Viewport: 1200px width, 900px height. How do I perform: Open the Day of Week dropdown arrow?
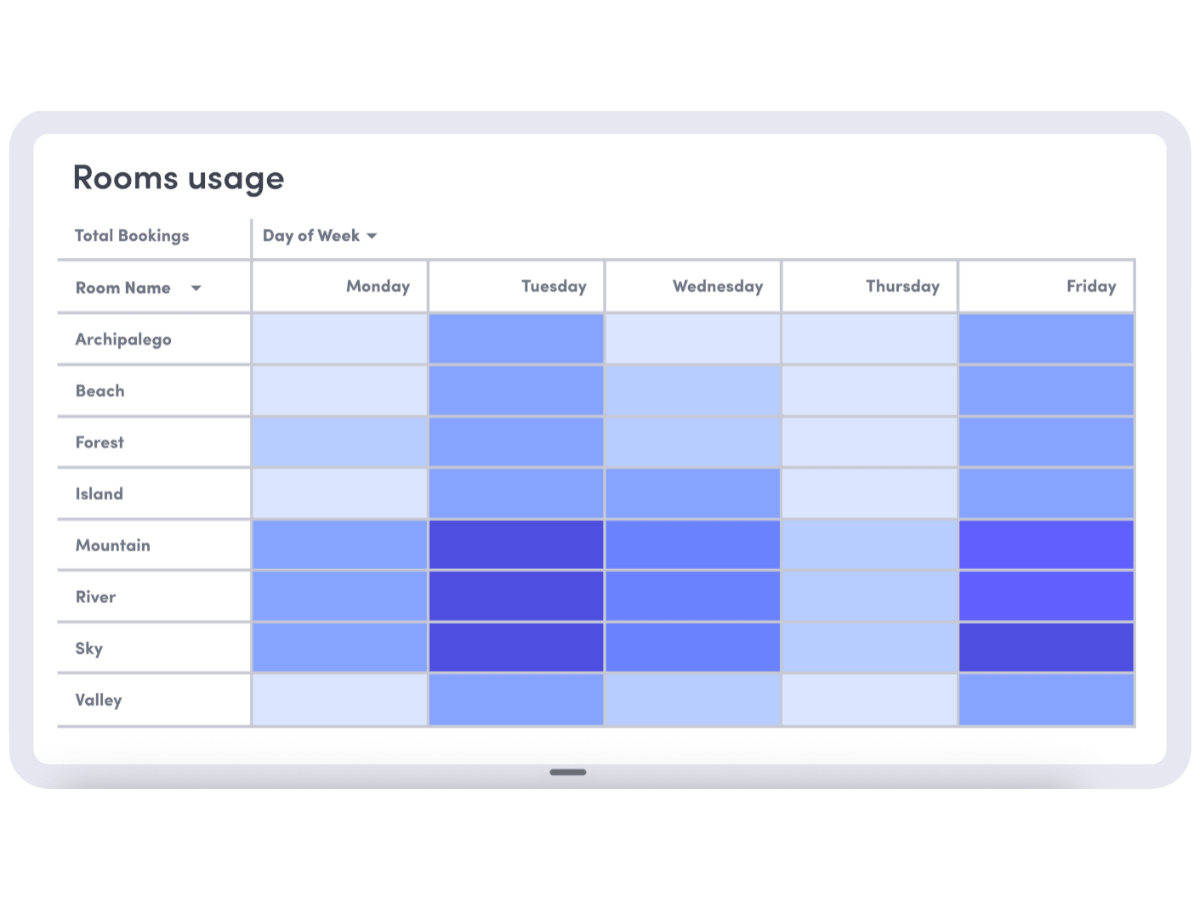372,237
